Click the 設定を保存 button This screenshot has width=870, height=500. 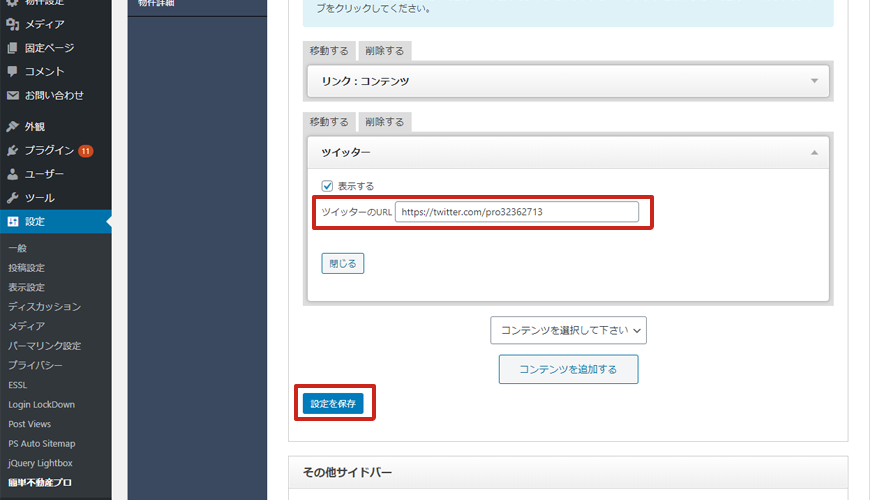[333, 404]
